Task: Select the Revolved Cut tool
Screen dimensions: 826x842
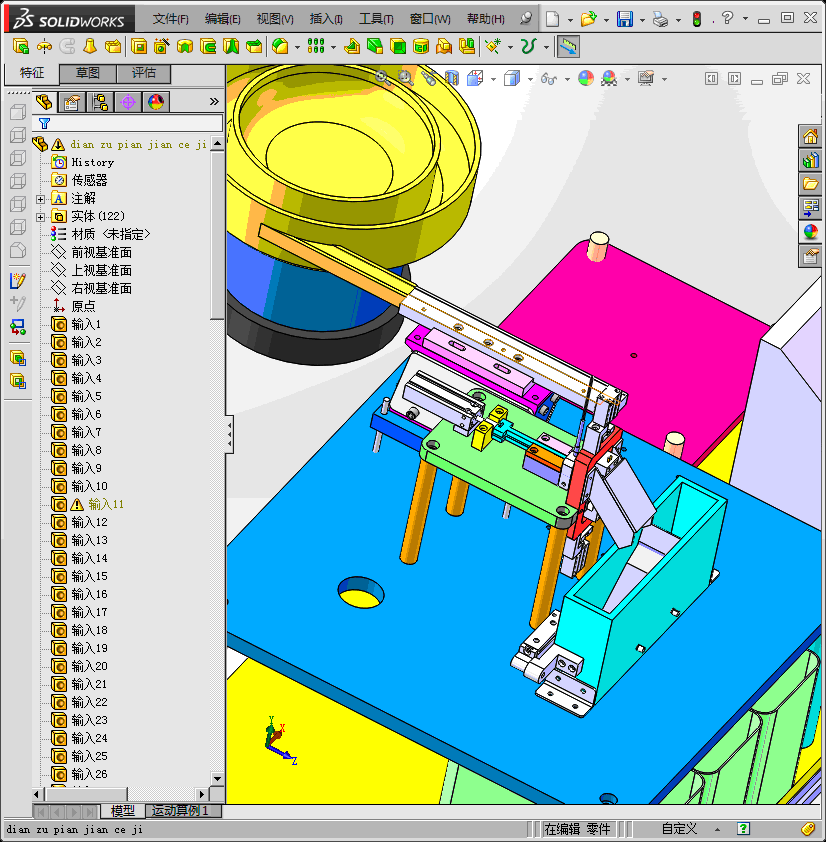Action: pos(184,47)
